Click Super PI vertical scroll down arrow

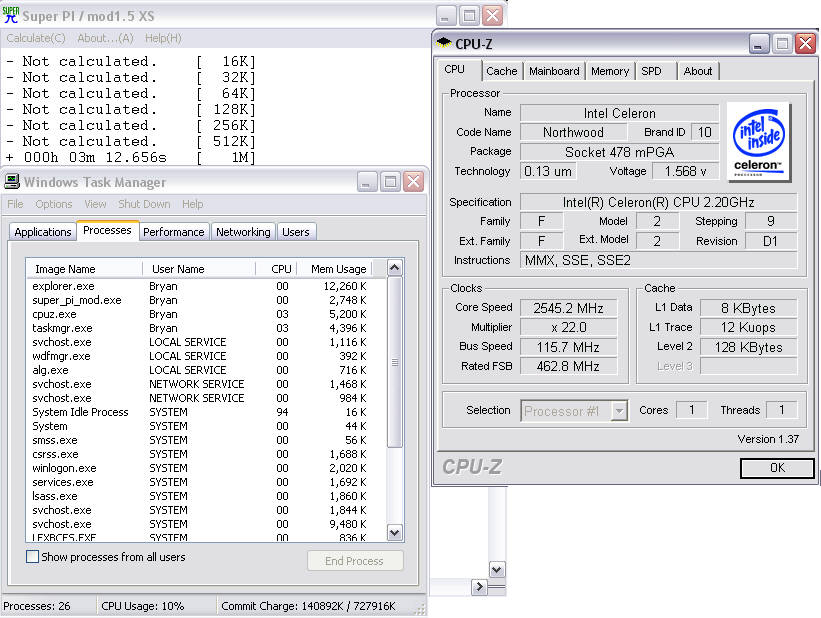coord(497,569)
